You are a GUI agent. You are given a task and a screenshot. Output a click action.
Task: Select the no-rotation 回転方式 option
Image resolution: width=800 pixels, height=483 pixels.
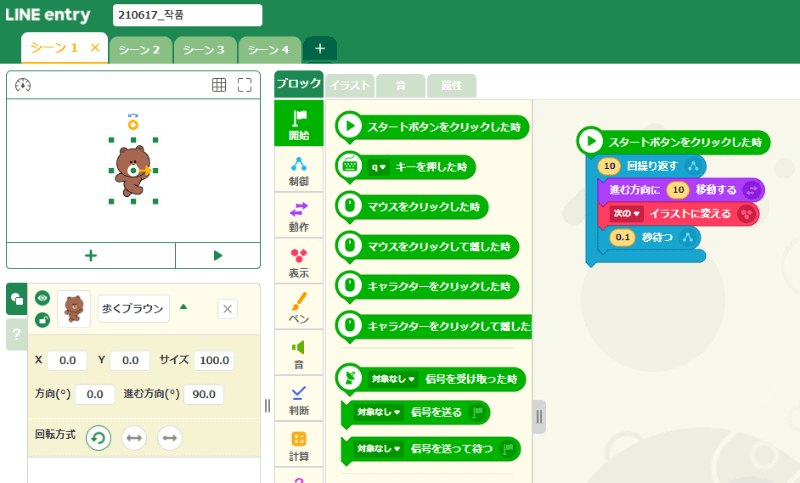pyautogui.click(x=170, y=438)
